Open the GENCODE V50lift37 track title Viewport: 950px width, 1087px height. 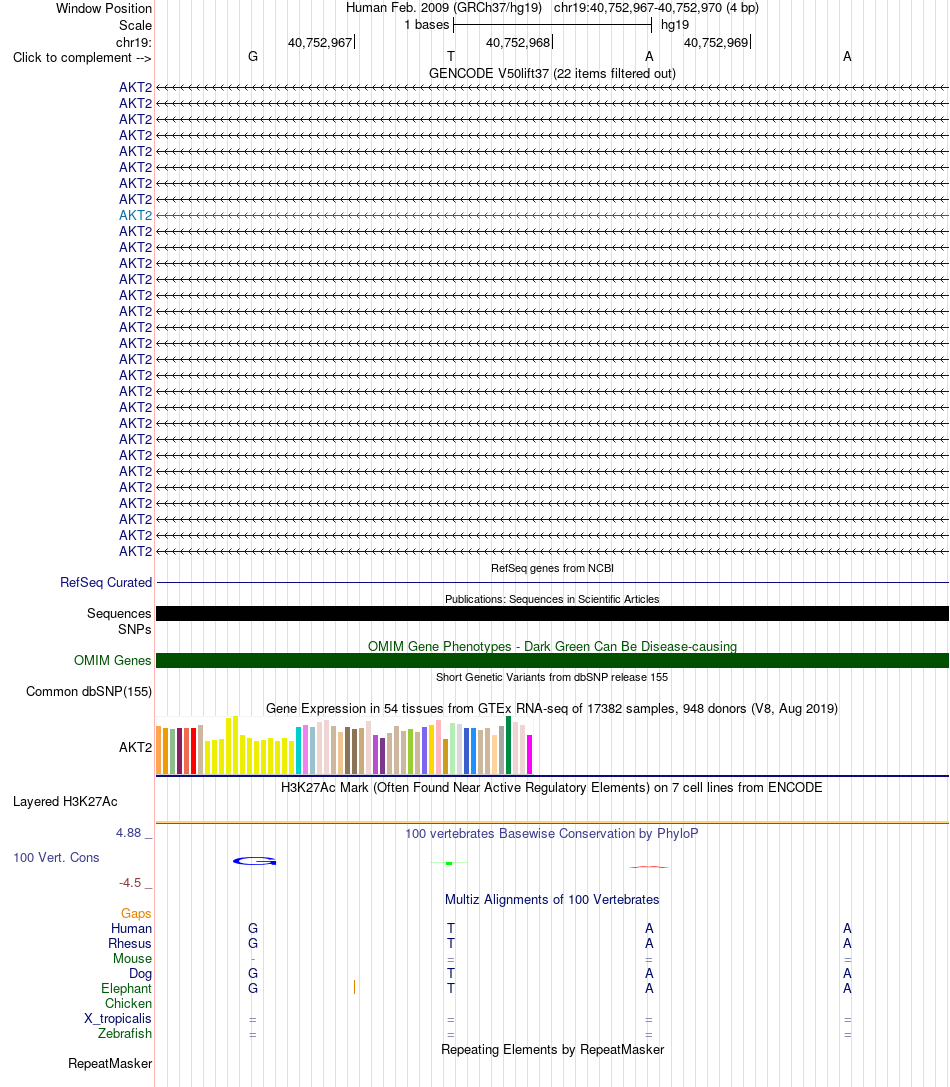click(x=552, y=73)
